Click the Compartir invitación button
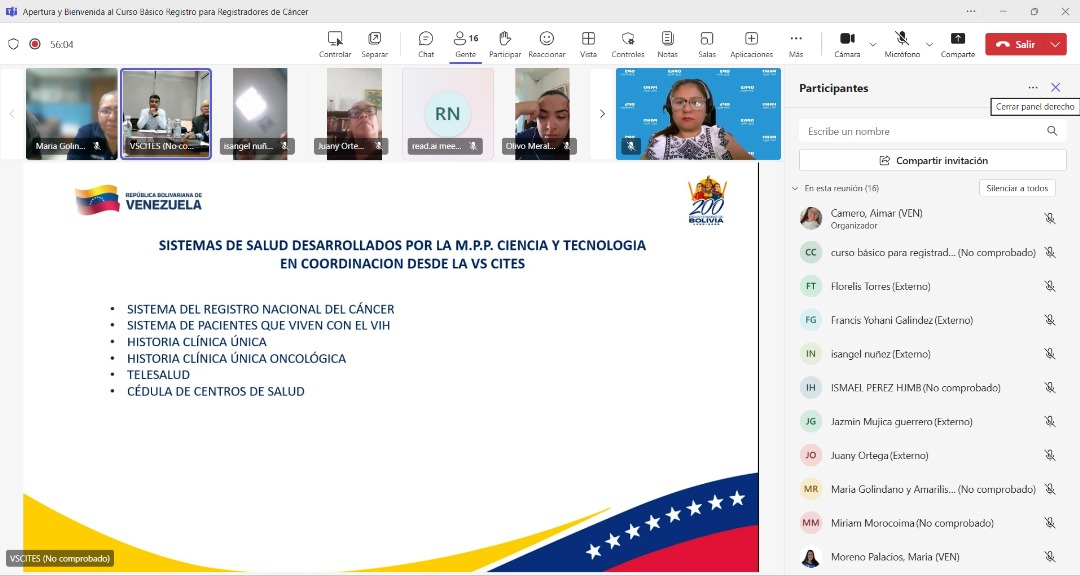Image resolution: width=1080 pixels, height=576 pixels. point(932,160)
